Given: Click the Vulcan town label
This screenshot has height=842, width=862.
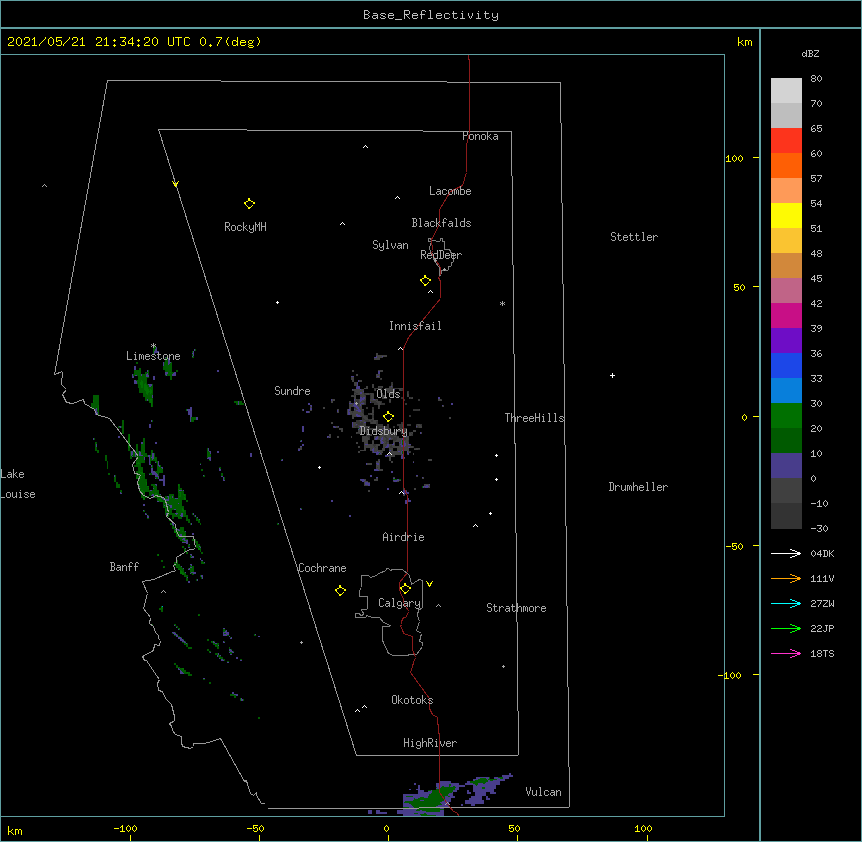Looking at the screenshot, I should (543, 792).
